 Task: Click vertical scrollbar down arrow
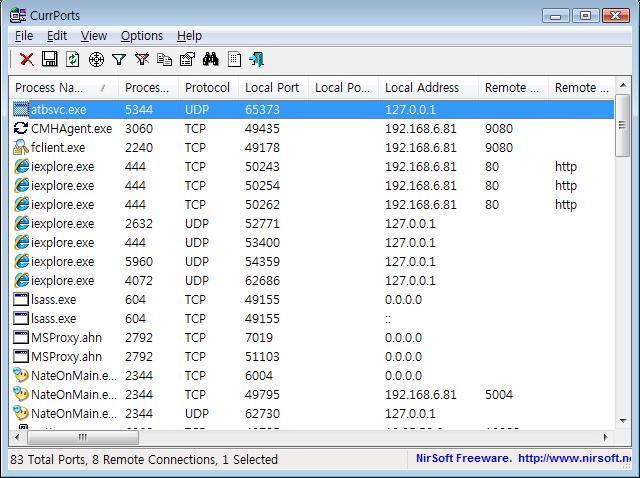tap(623, 420)
